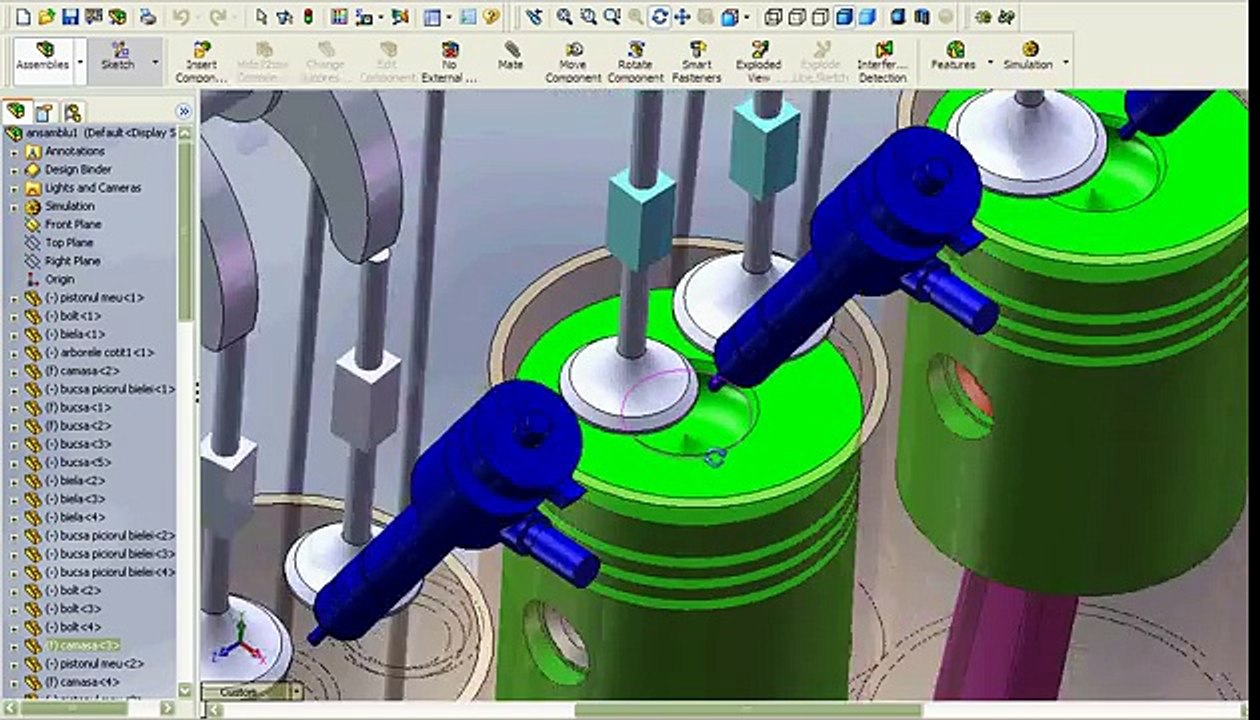Select Origin in the tree
Screen dimensions: 1260x720
59,280
